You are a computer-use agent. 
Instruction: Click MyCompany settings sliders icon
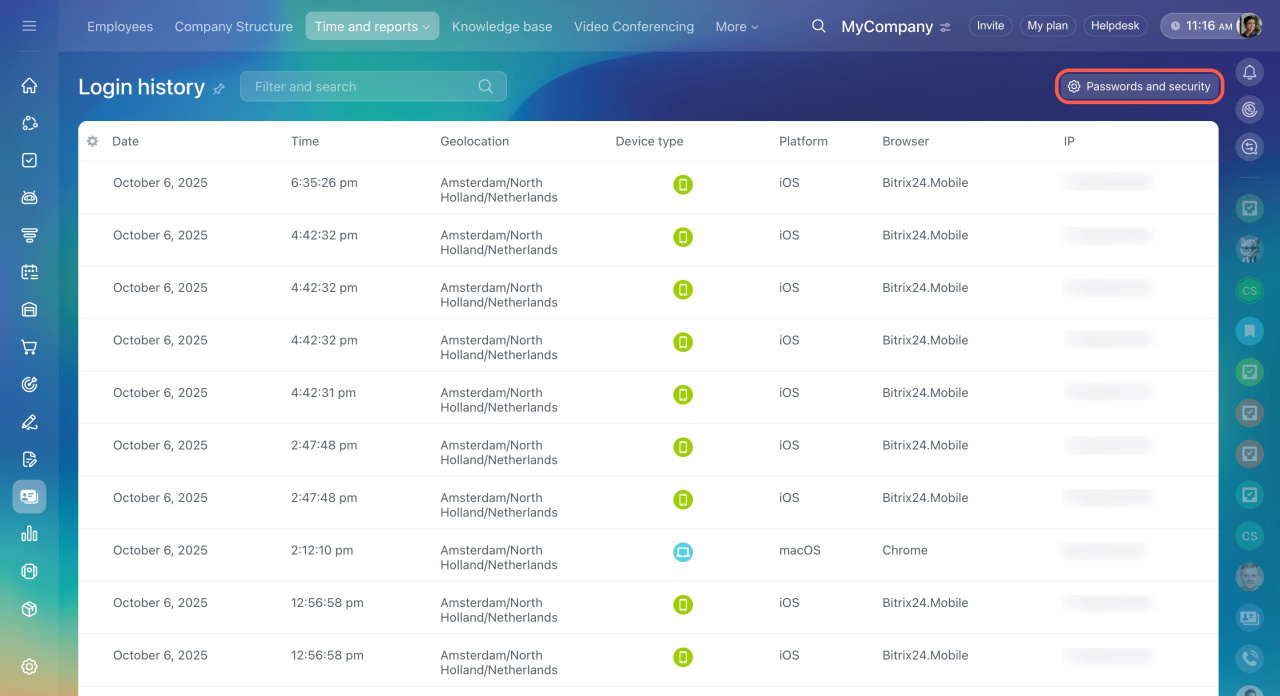pyautogui.click(x=946, y=27)
